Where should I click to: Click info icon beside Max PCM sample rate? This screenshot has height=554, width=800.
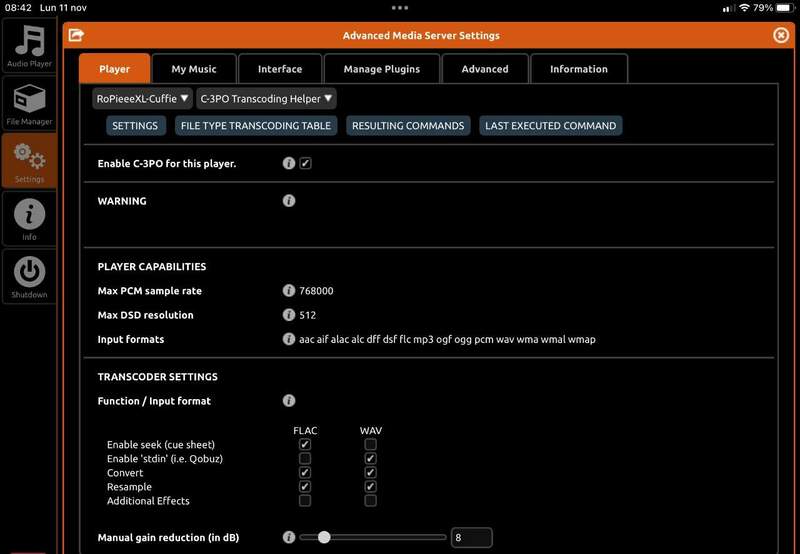pos(289,291)
